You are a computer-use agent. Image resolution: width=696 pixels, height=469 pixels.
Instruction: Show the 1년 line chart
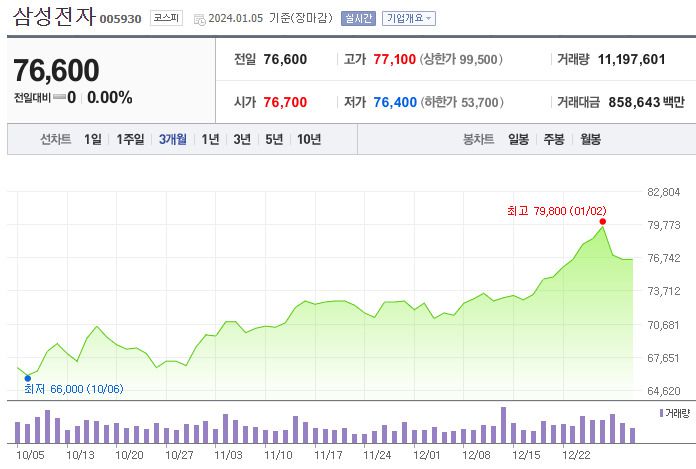click(210, 139)
